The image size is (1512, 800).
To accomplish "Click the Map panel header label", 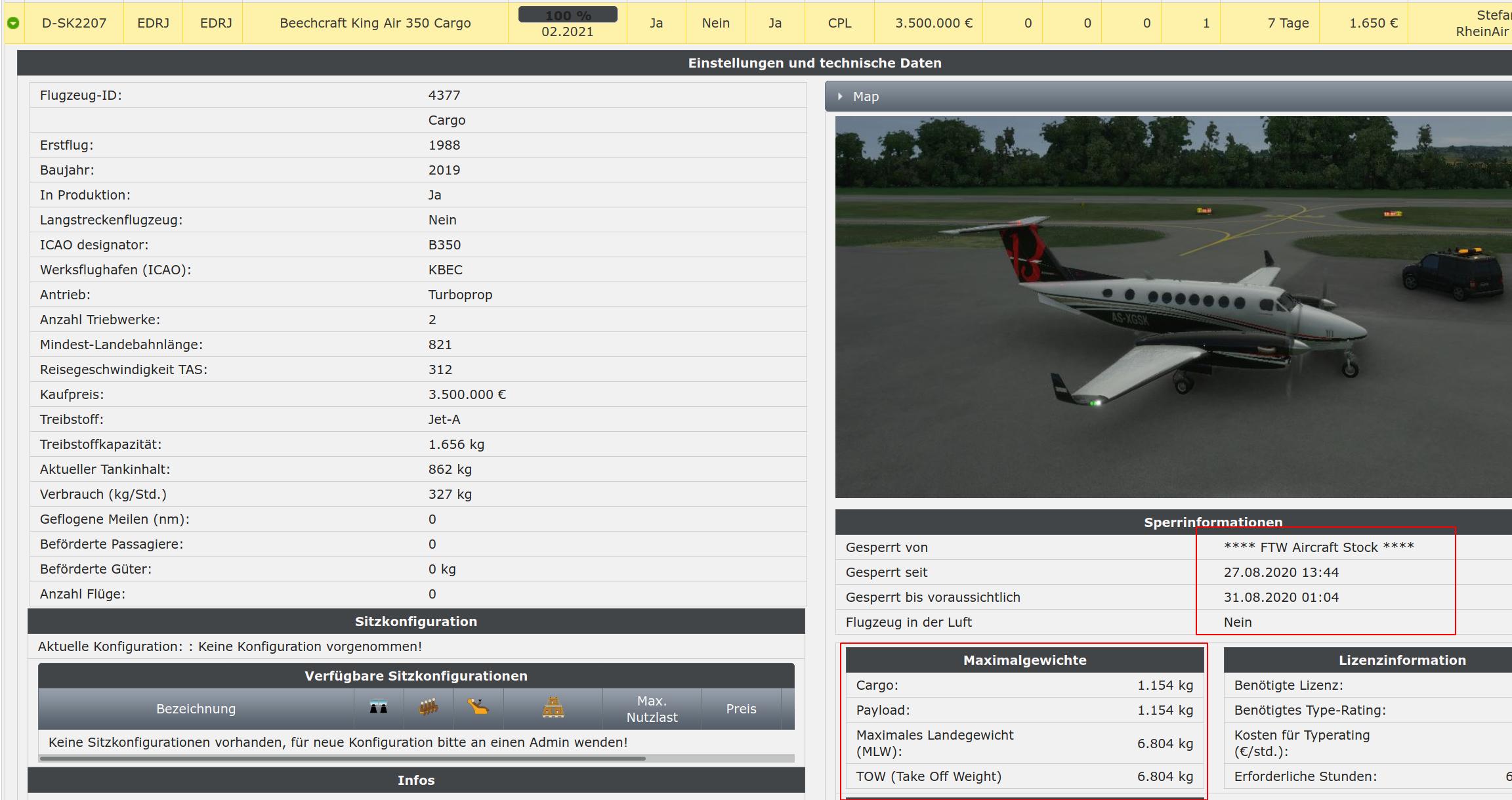I will tap(866, 96).
